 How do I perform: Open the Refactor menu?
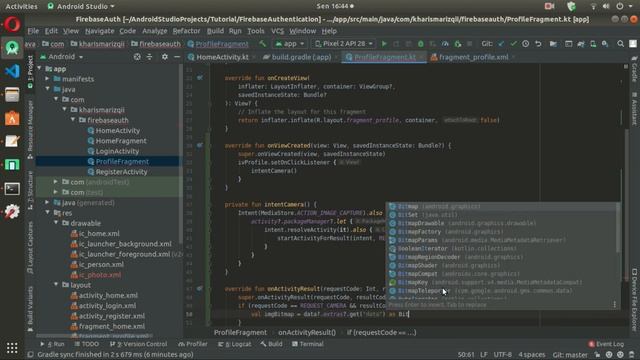tap(186, 31)
